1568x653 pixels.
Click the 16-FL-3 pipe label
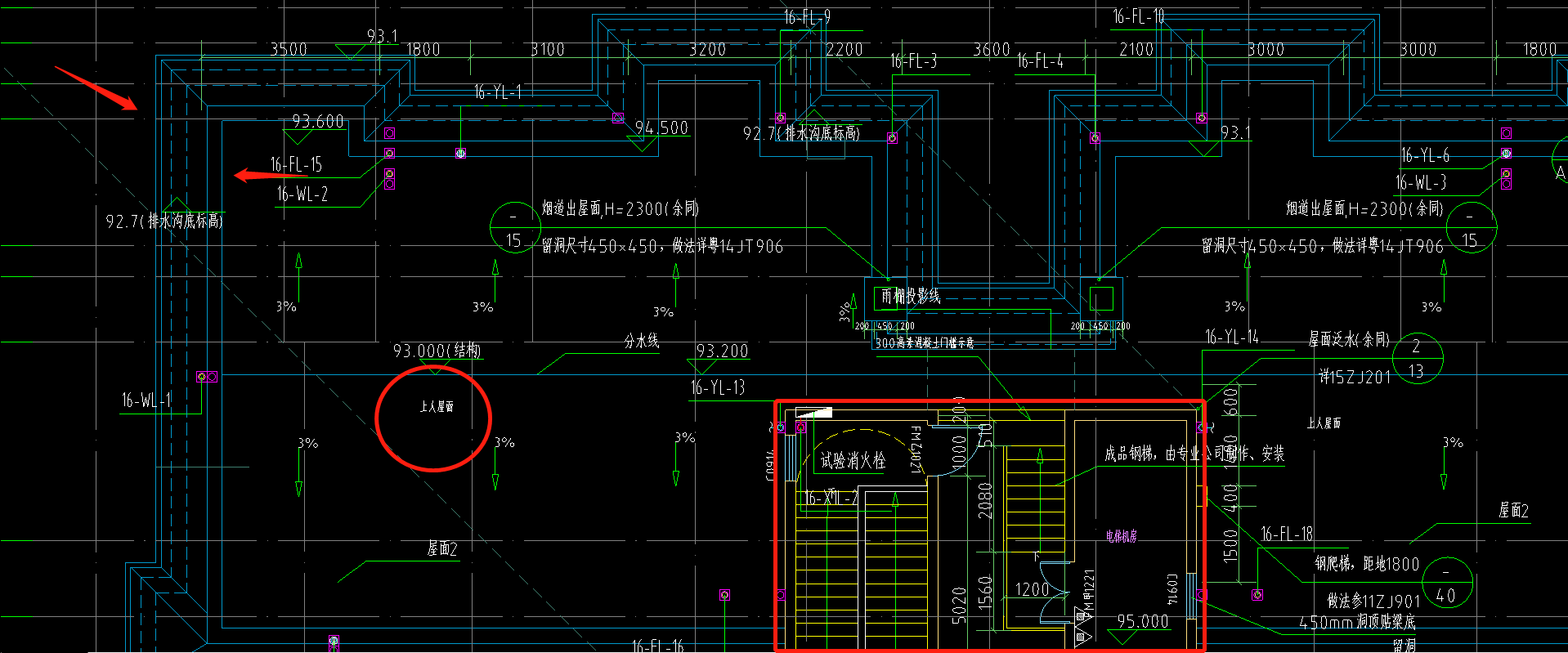[x=913, y=60]
